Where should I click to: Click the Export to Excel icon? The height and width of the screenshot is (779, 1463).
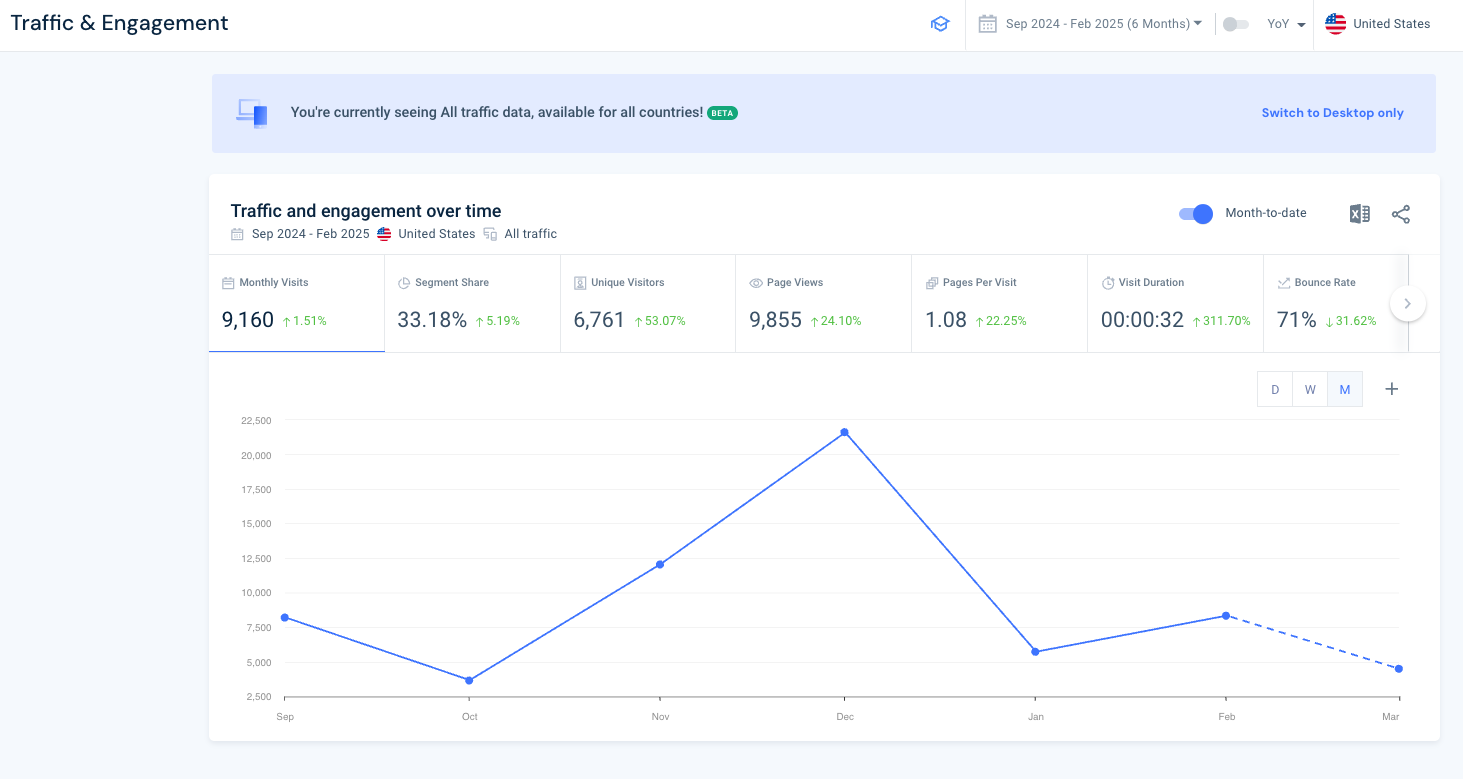click(x=1359, y=213)
